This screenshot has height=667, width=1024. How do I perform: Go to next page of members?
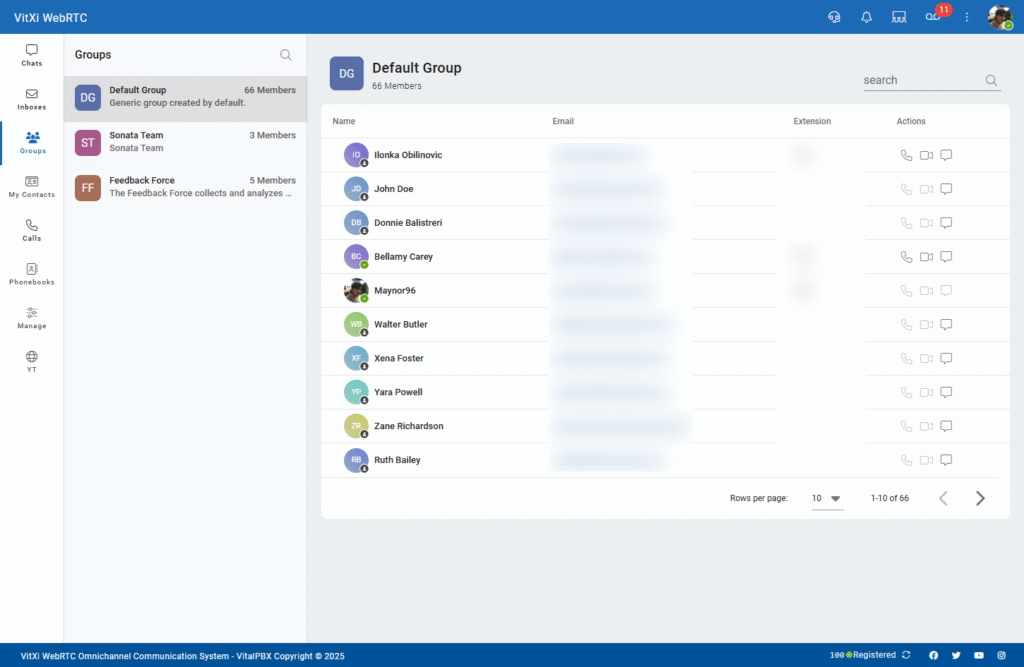(980, 498)
